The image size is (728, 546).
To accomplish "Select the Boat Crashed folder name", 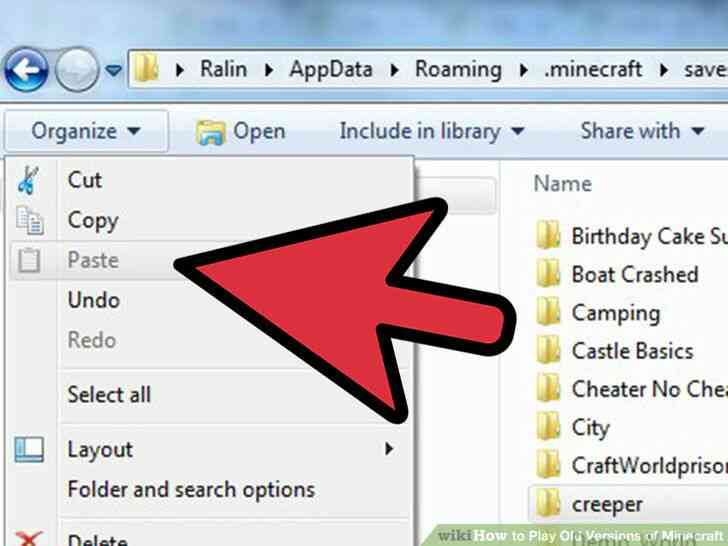I will [x=635, y=274].
